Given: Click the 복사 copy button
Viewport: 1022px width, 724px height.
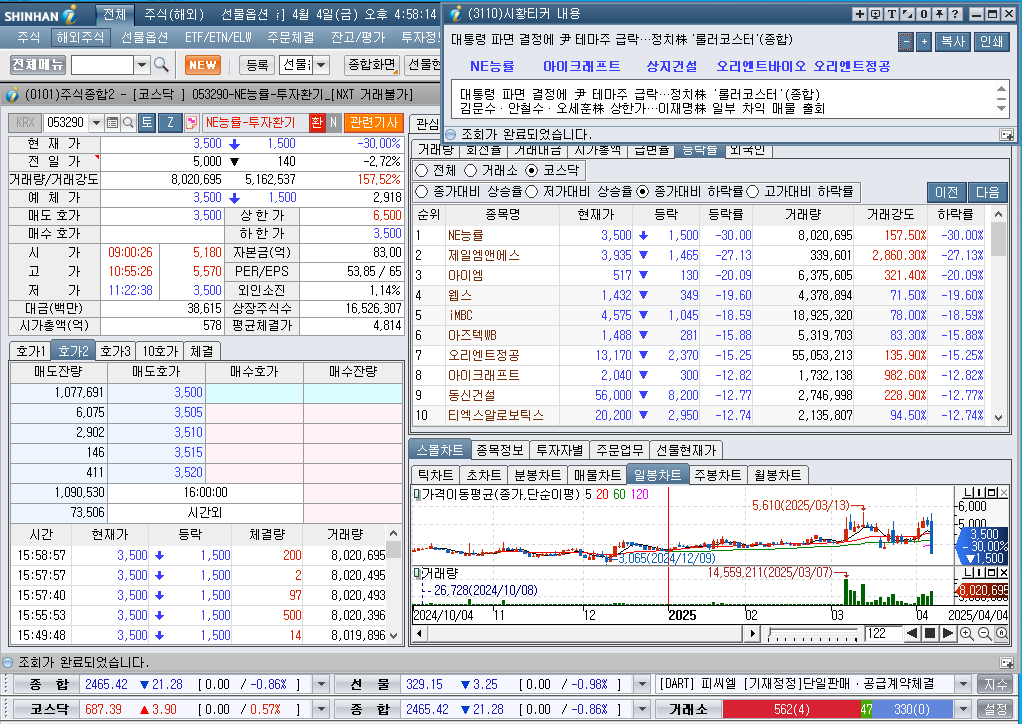Looking at the screenshot, I should (953, 42).
